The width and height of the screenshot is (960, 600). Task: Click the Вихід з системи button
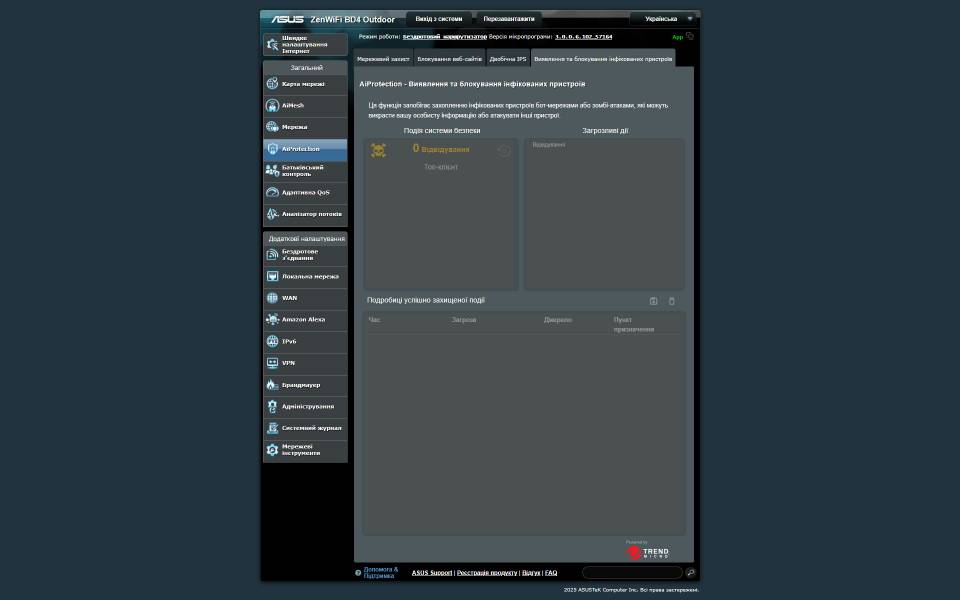tap(439, 19)
